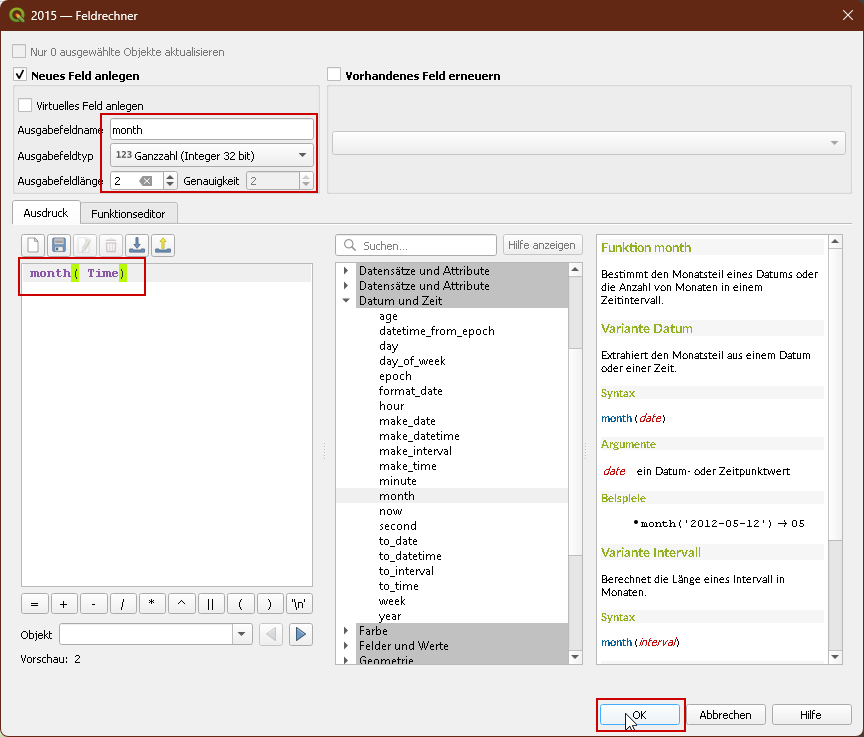Viewport: 864px width, 737px height.
Task: Click the export user expressions icon
Action: tap(163, 245)
